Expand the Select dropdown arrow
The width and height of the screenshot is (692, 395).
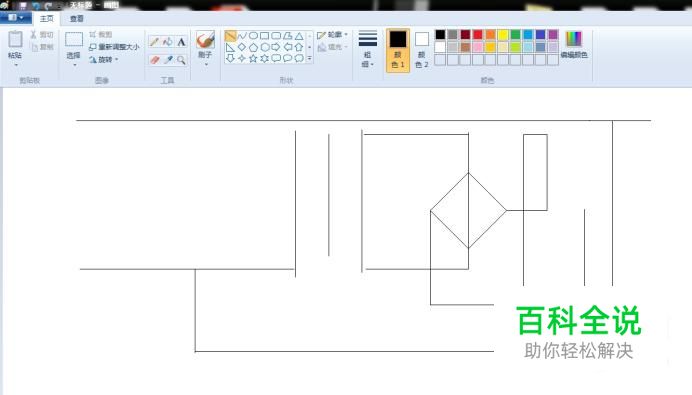[x=75, y=65]
